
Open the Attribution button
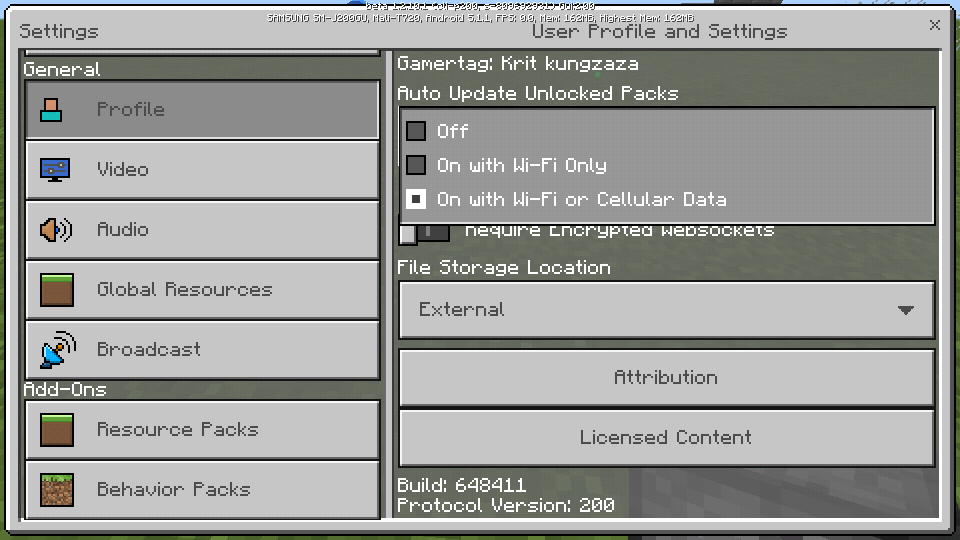click(x=667, y=378)
